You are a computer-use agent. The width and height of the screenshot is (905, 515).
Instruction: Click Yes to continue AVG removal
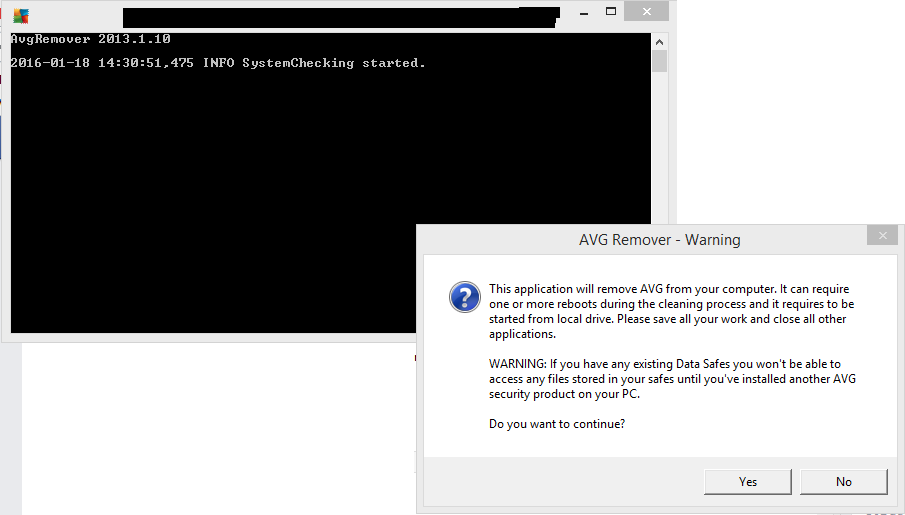747,482
